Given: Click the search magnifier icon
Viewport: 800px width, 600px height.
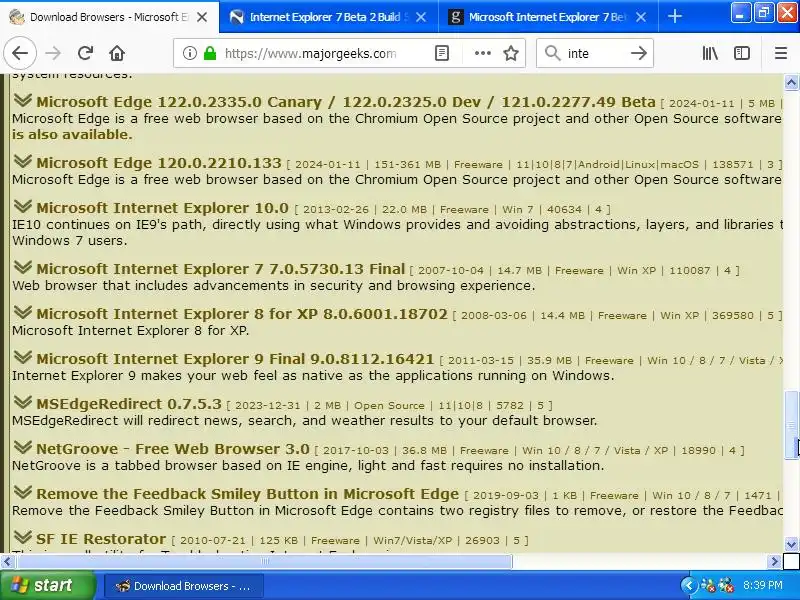Looking at the screenshot, I should tap(552, 53).
